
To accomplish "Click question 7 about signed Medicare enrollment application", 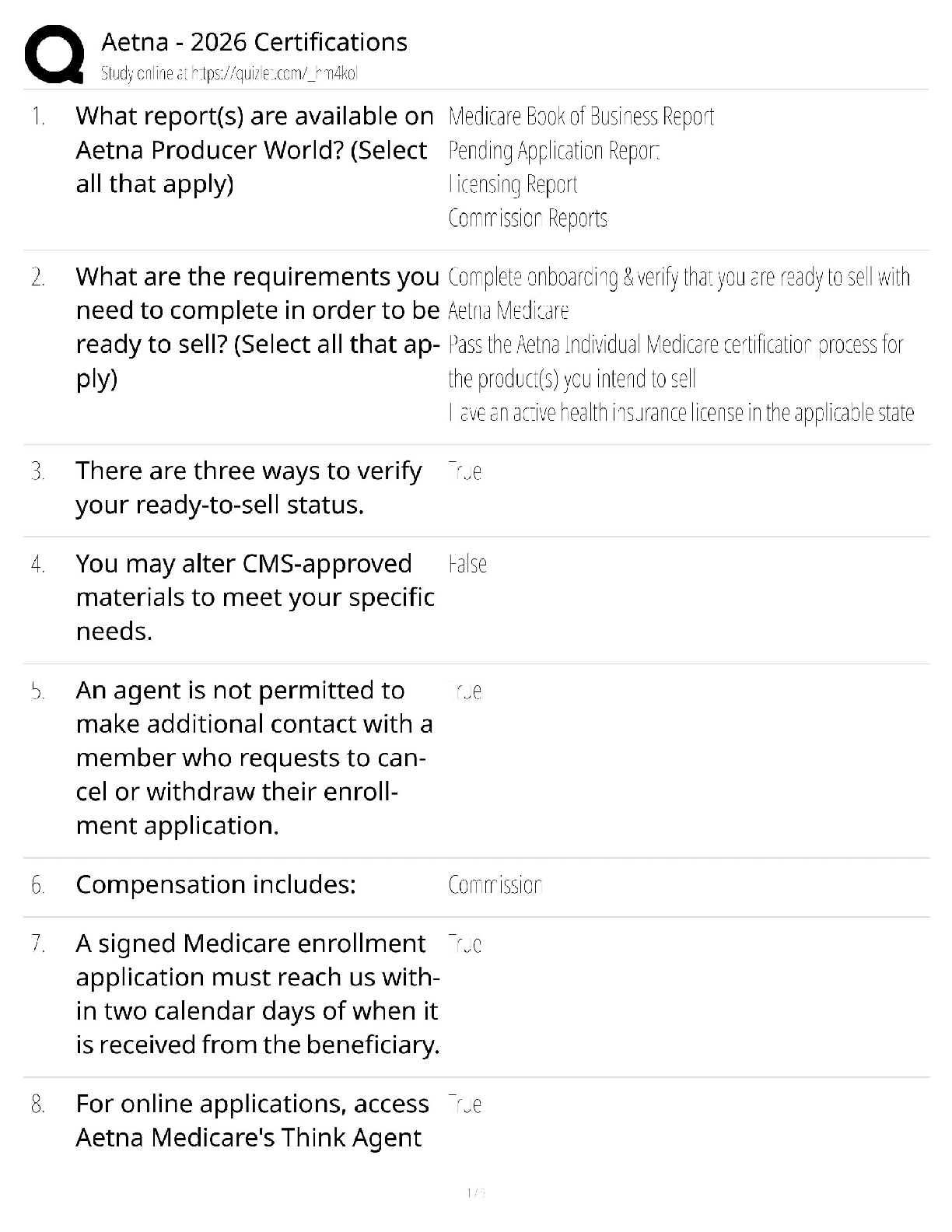I will click(x=257, y=993).
